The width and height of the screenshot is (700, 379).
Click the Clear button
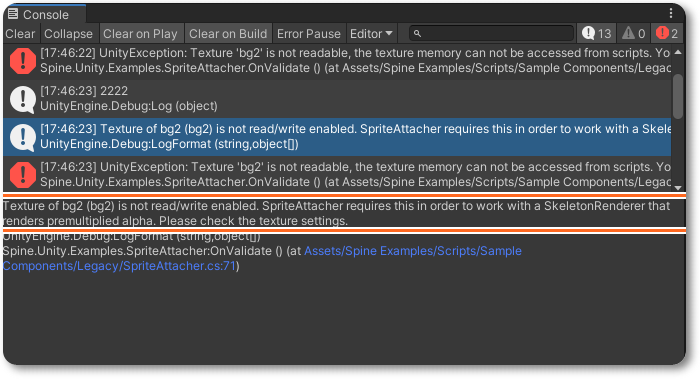[x=20, y=33]
